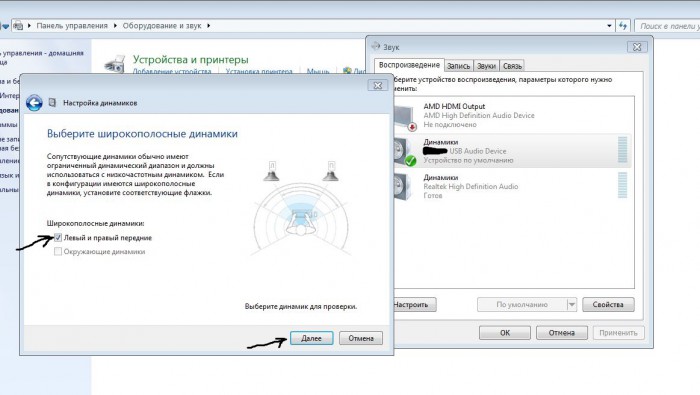The width and height of the screenshot is (700, 395).
Task: Uncheck Левый и правый передние checkbox
Action: click(x=58, y=238)
